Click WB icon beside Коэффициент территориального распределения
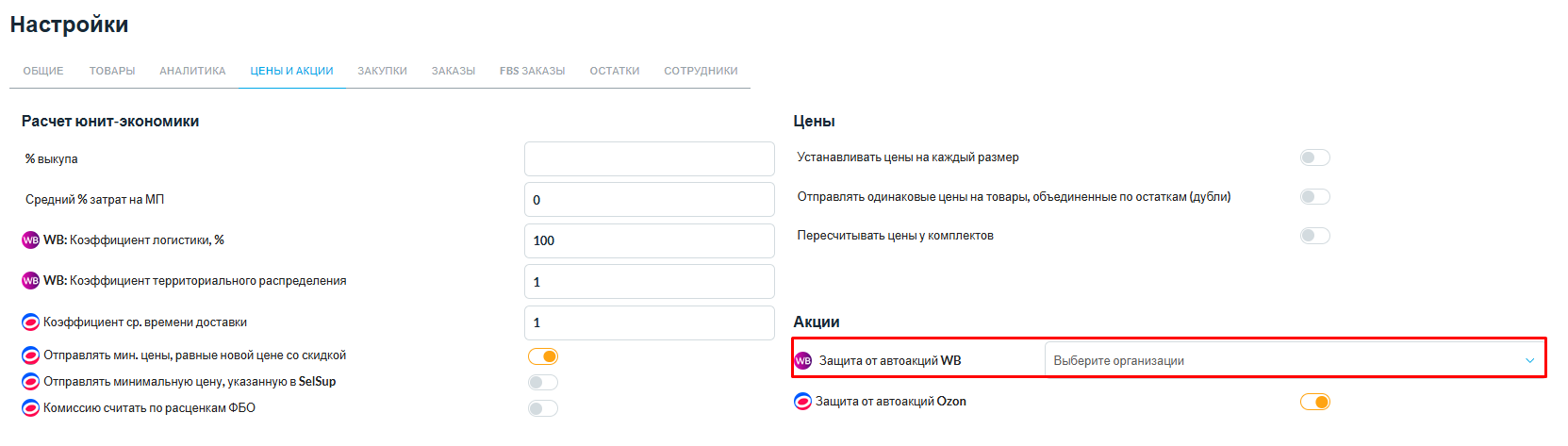This screenshot has height=446, width=1568. (x=30, y=281)
